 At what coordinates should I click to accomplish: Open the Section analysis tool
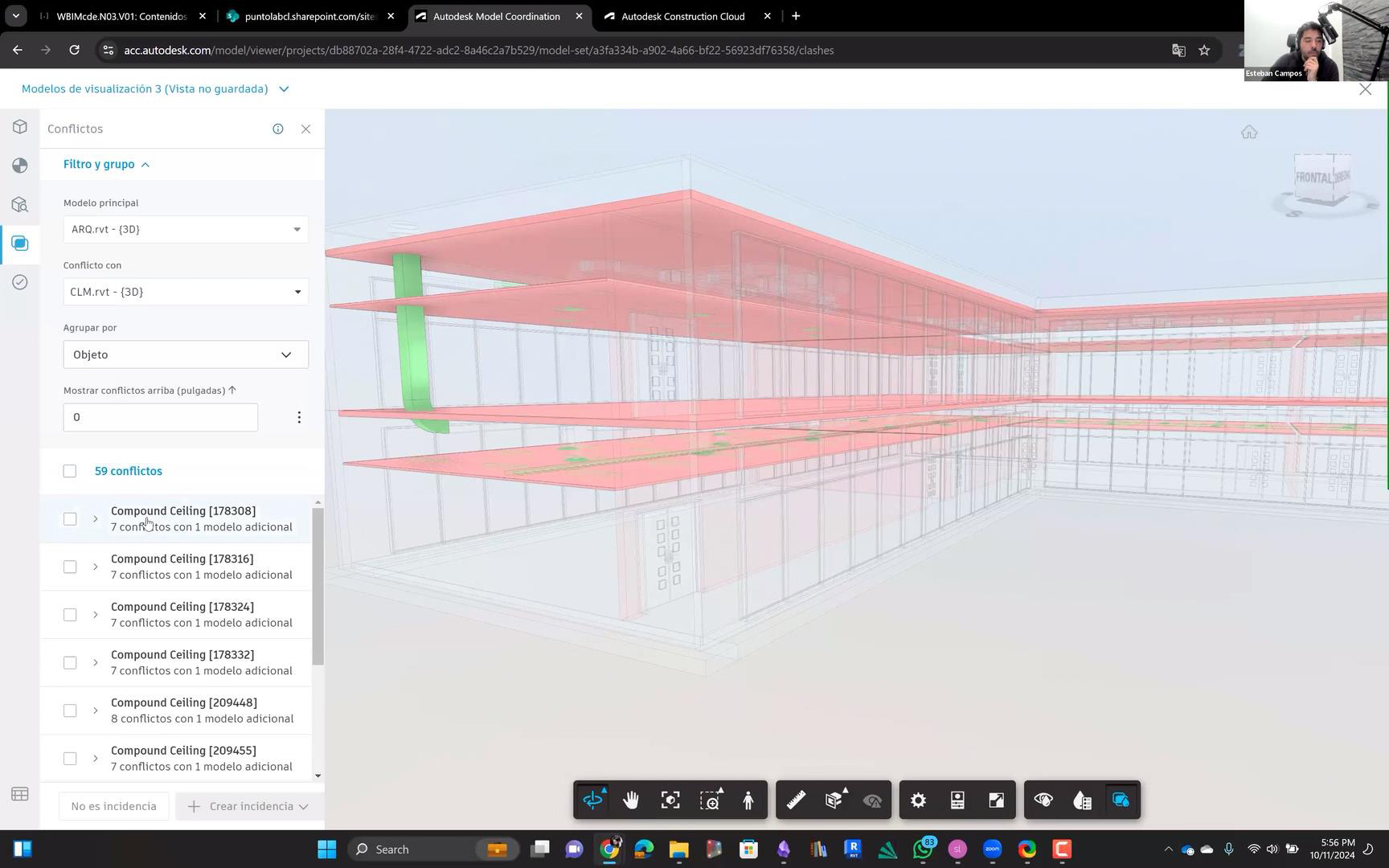coord(834,800)
